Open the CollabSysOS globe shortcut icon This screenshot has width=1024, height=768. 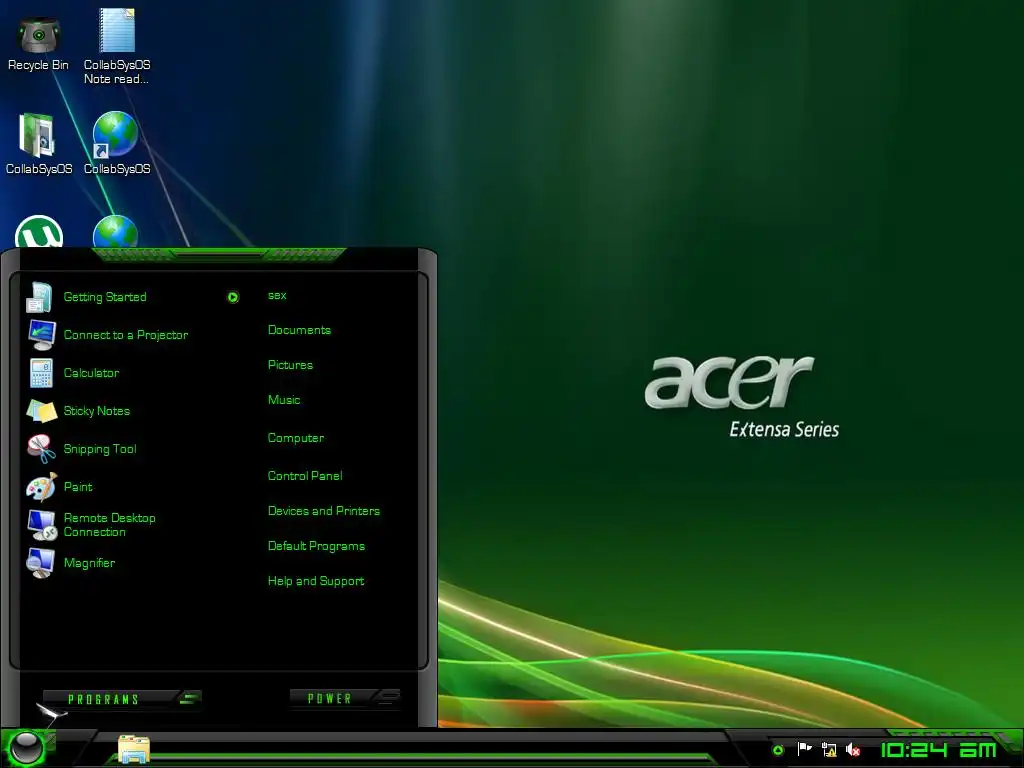117,144
